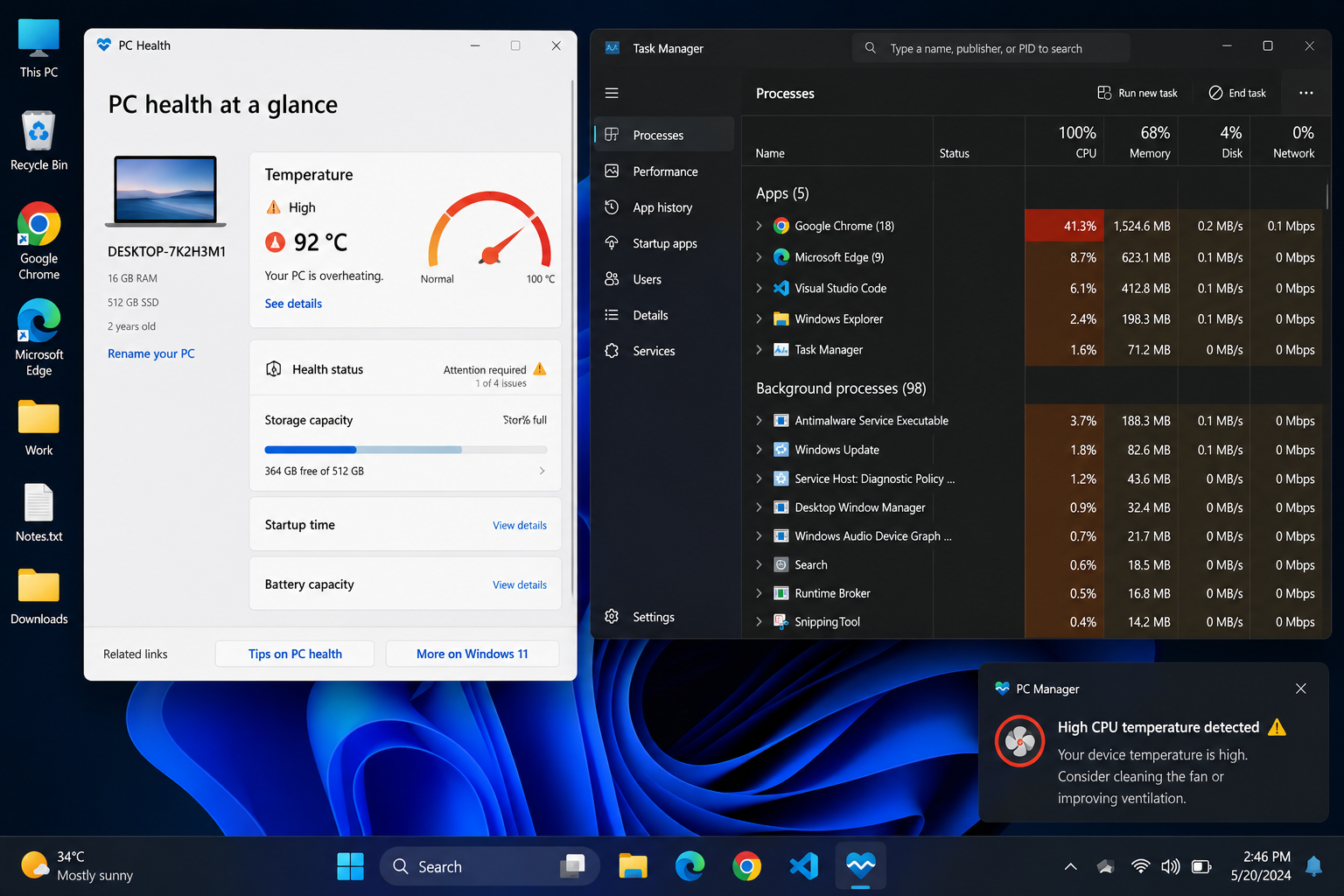The height and width of the screenshot is (896, 1344).
Task: Click the Snipping Tool process icon
Action: click(781, 622)
